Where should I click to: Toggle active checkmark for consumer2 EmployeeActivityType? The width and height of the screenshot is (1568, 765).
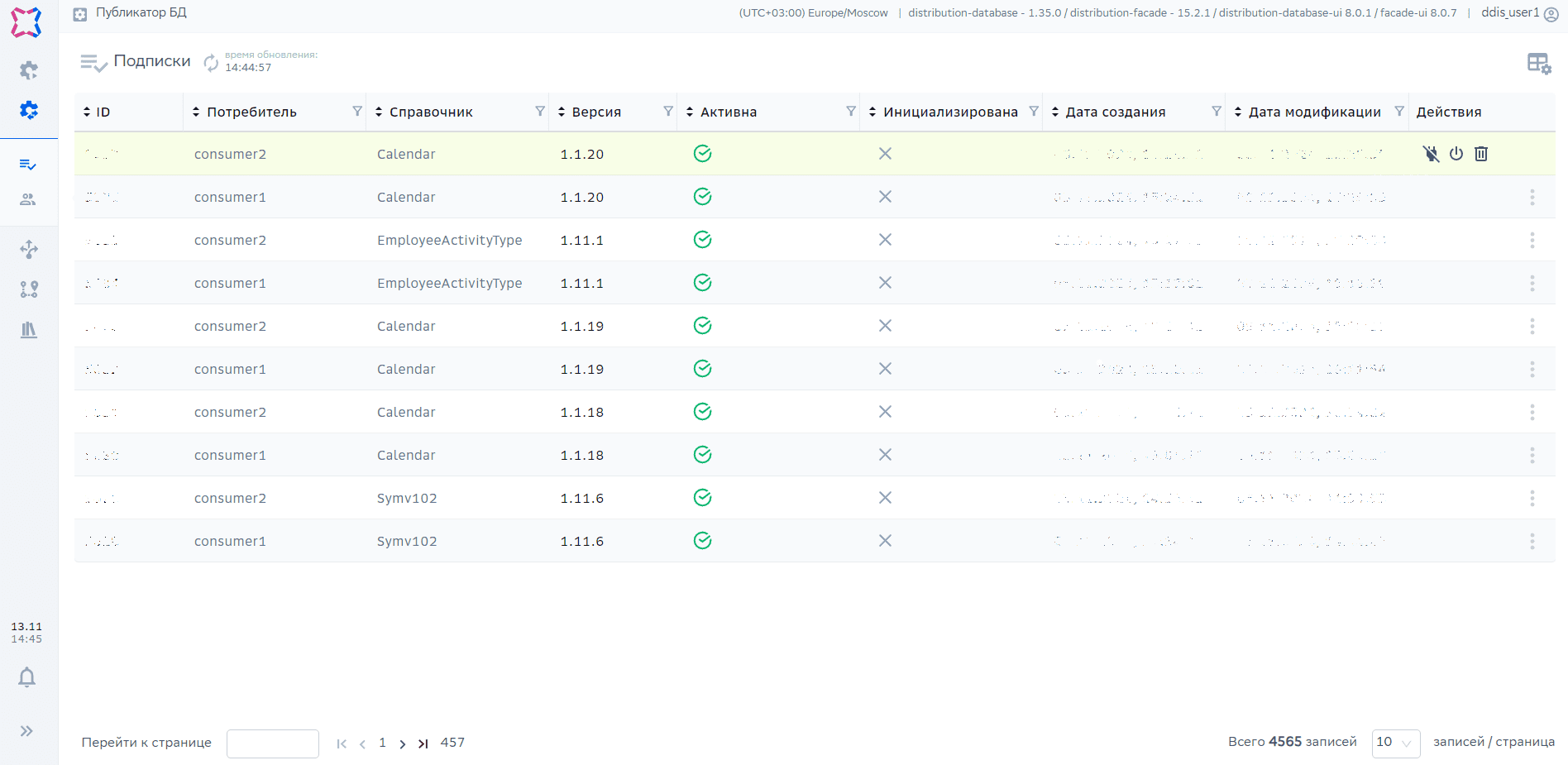coord(702,240)
